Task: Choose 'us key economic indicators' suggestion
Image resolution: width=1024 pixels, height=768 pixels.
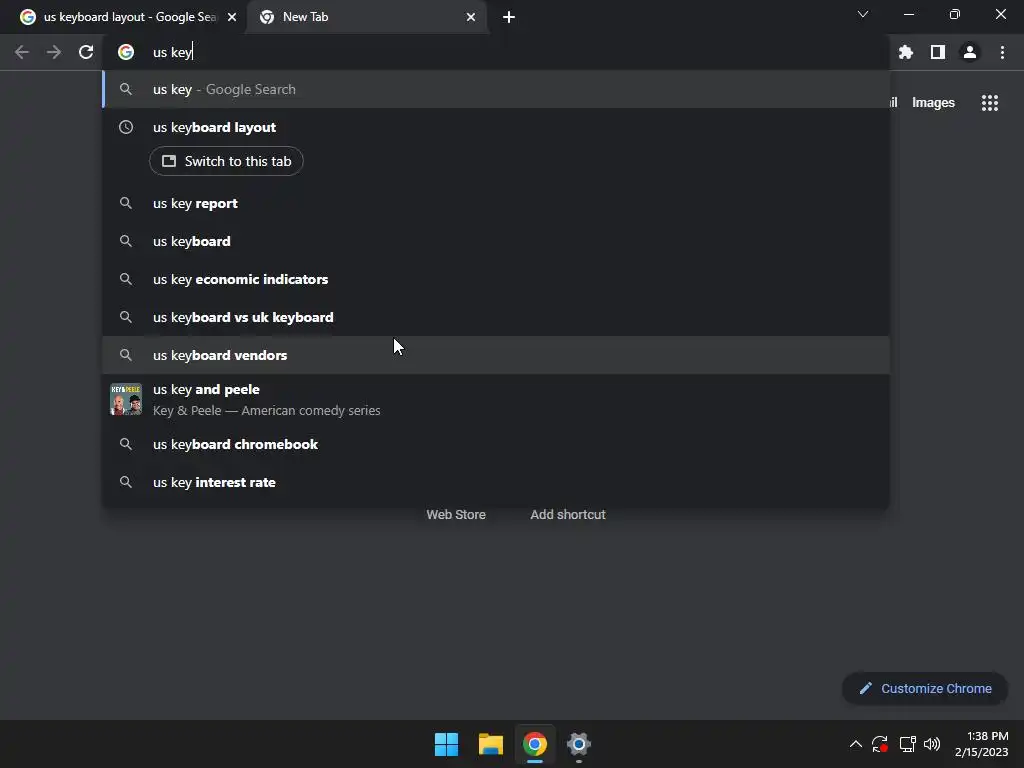Action: point(496,279)
